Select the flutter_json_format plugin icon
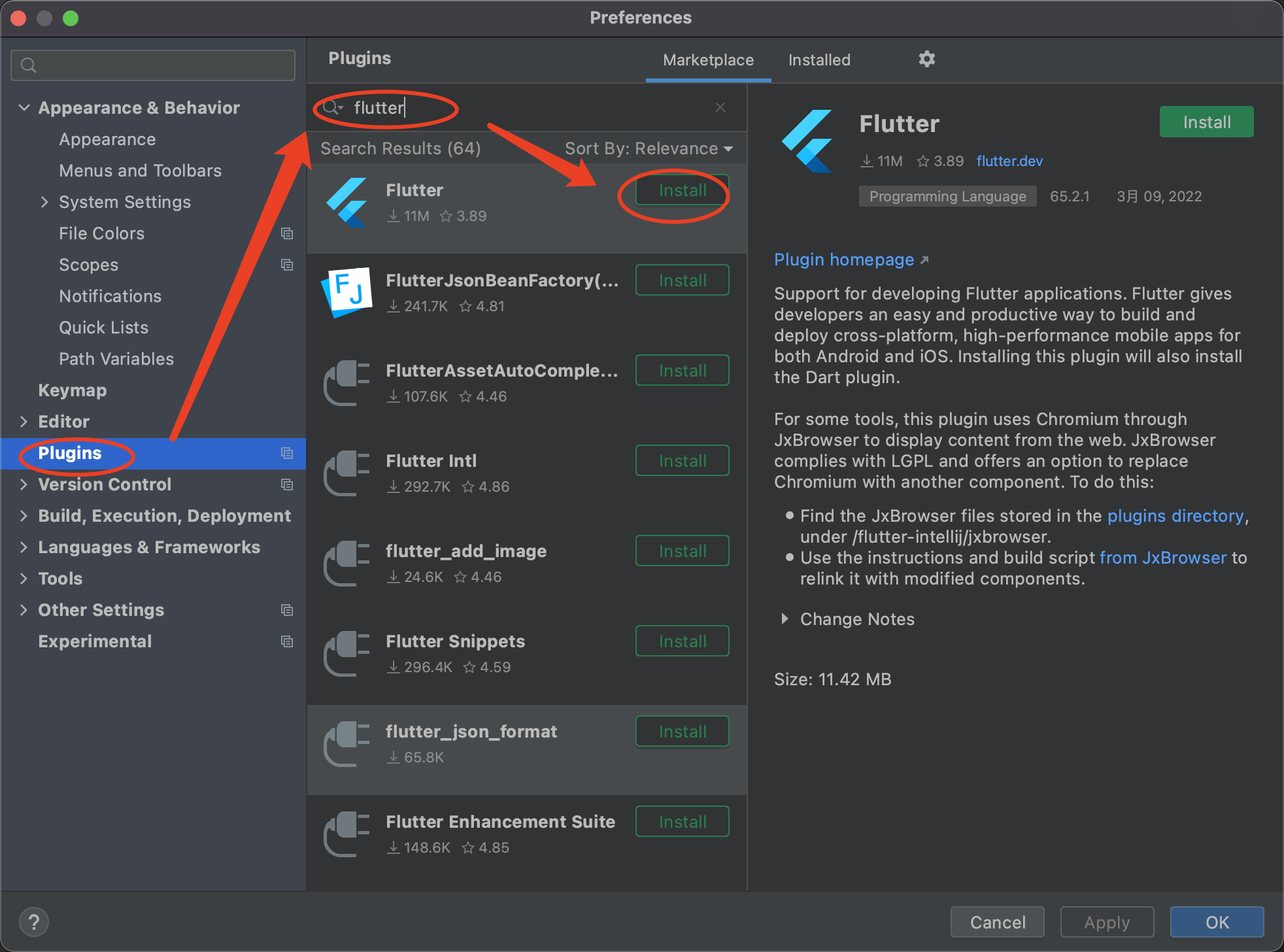This screenshot has height=952, width=1284. pos(347,743)
